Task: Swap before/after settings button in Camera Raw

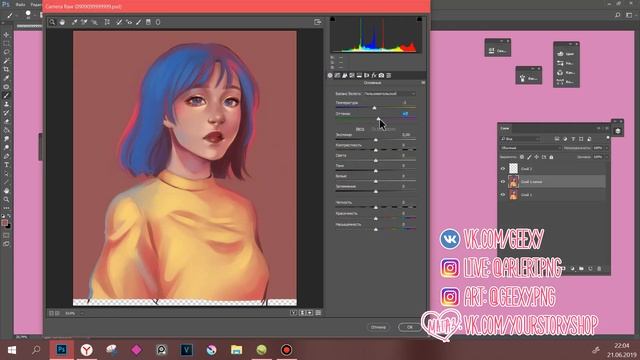Action: [x=302, y=313]
